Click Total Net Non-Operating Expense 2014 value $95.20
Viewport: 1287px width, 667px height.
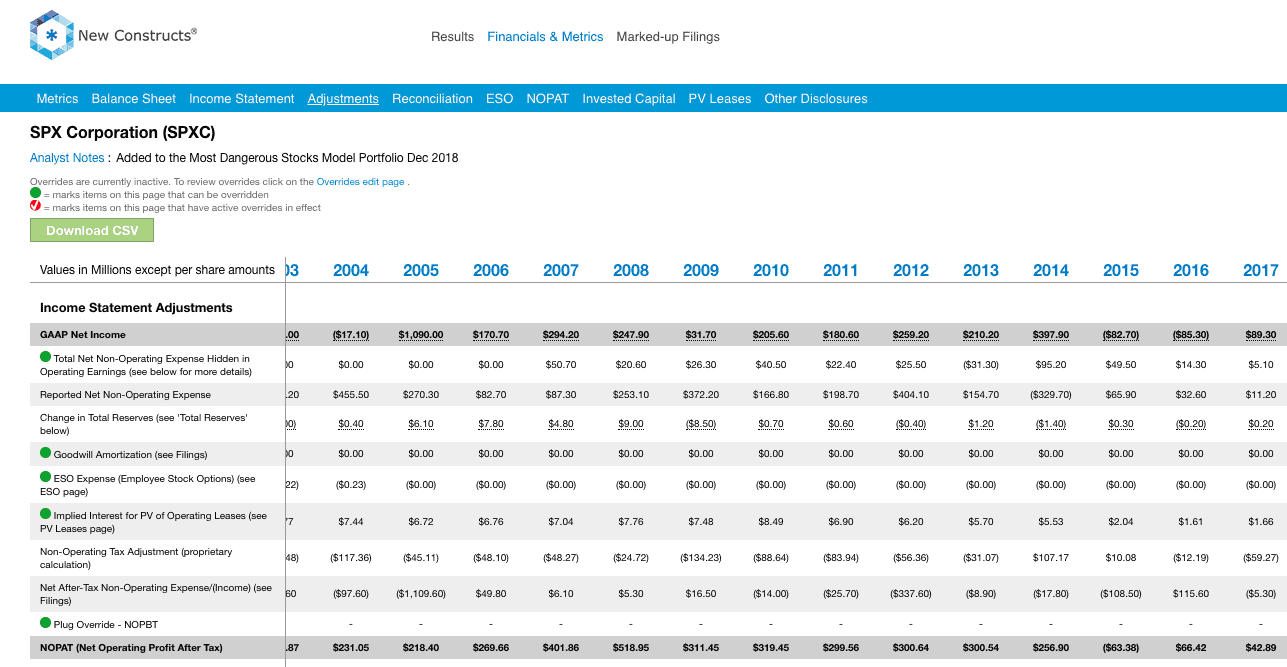click(x=1051, y=365)
